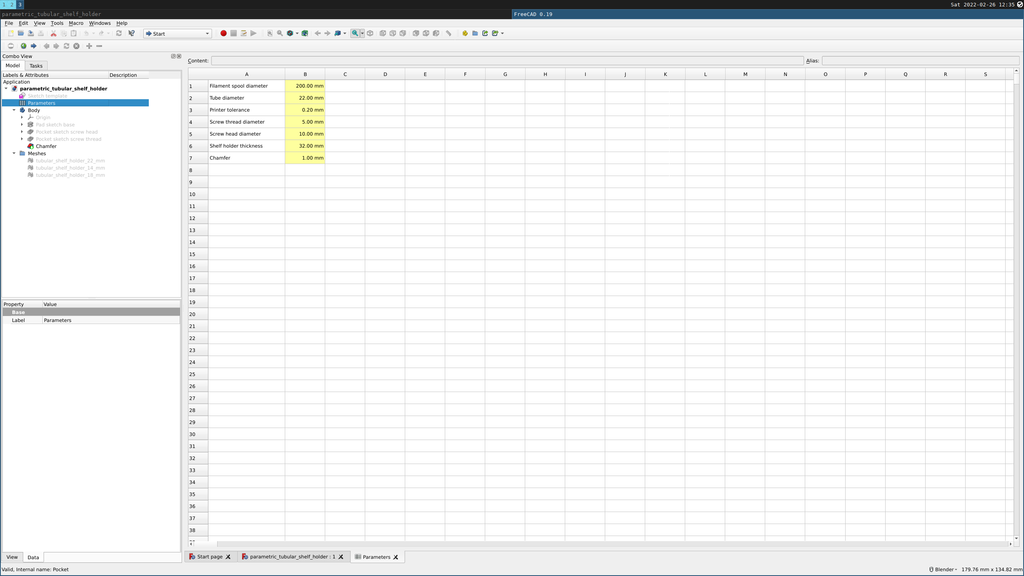
Task: Click the Create part yellow icon
Action: point(465,33)
